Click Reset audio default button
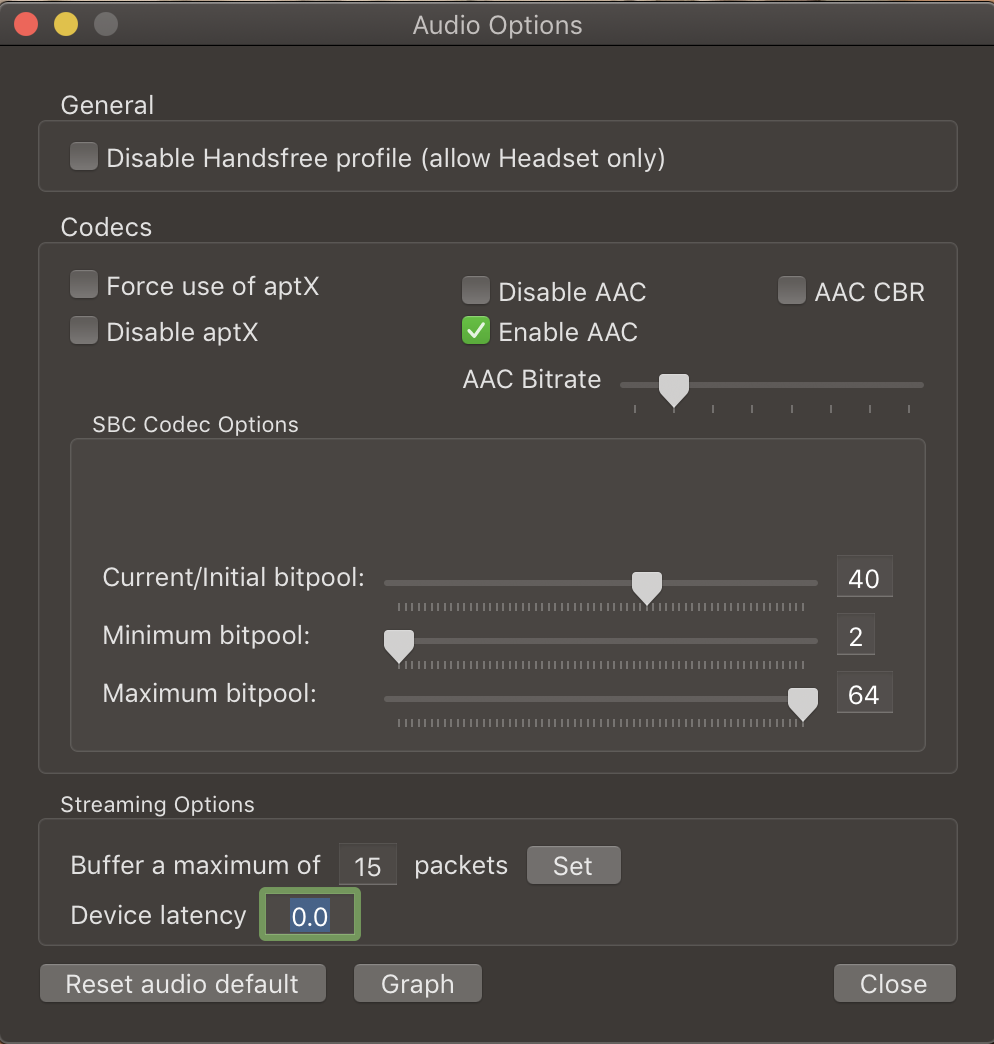Screen dimensions: 994x1044 [x=182, y=983]
